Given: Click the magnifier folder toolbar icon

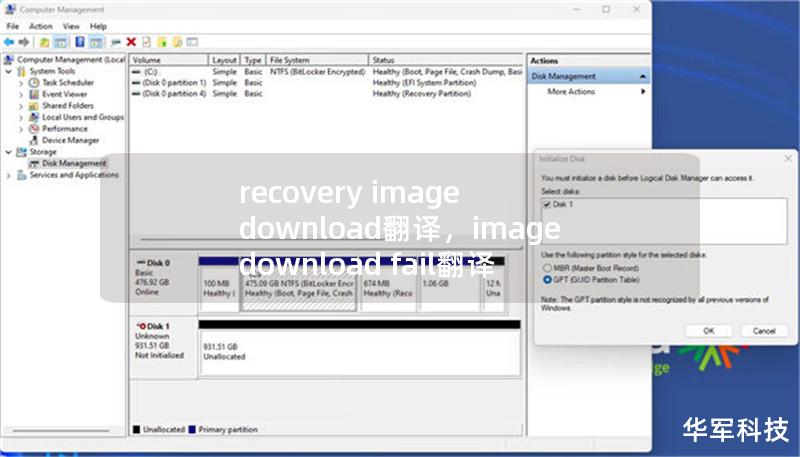Looking at the screenshot, I should pyautogui.click(x=177, y=42).
